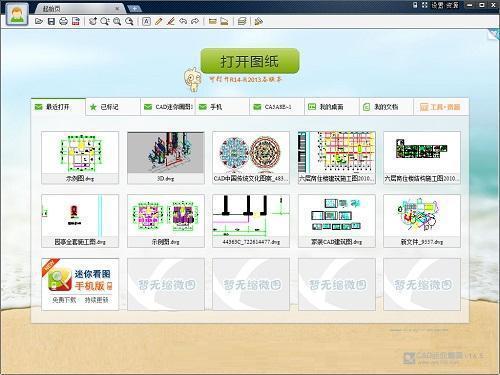The image size is (500, 375).
Task: Click the open file folder icon
Action: [39, 22]
